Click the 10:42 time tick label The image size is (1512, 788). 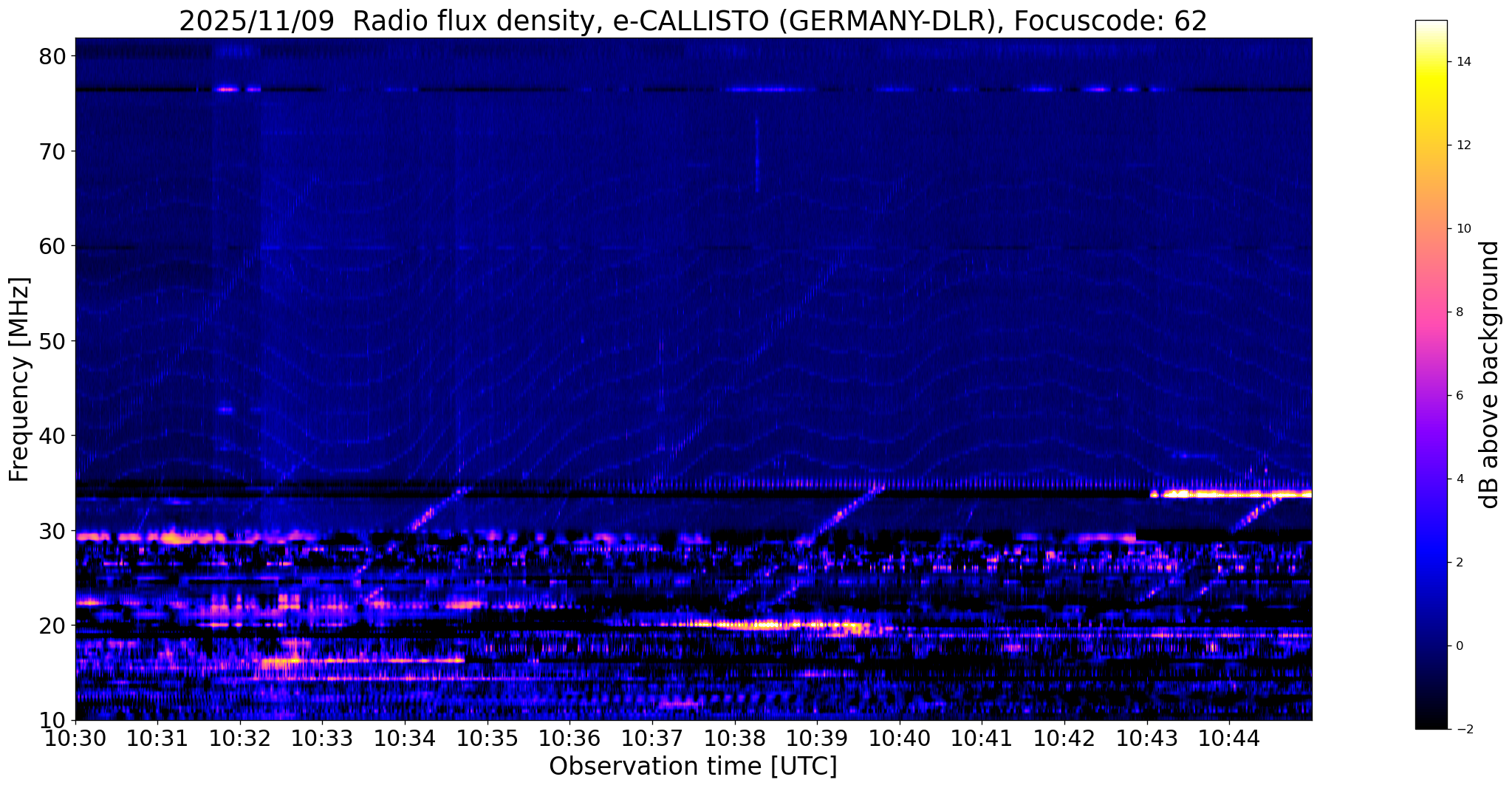(x=1064, y=738)
